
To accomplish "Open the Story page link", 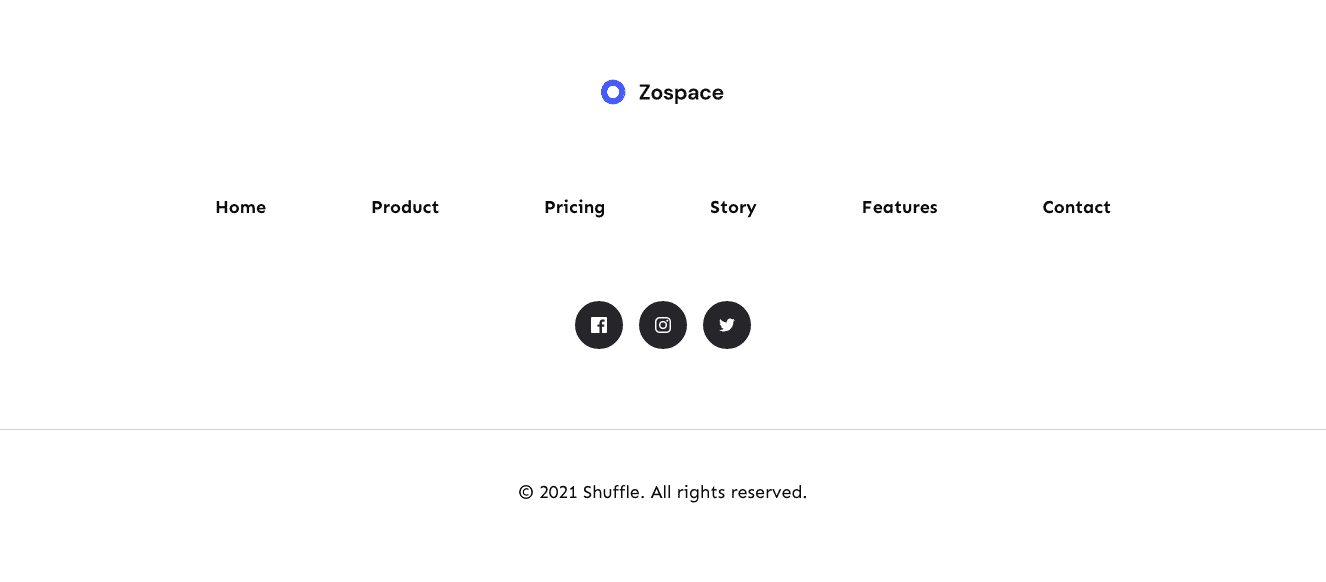I will tap(733, 207).
